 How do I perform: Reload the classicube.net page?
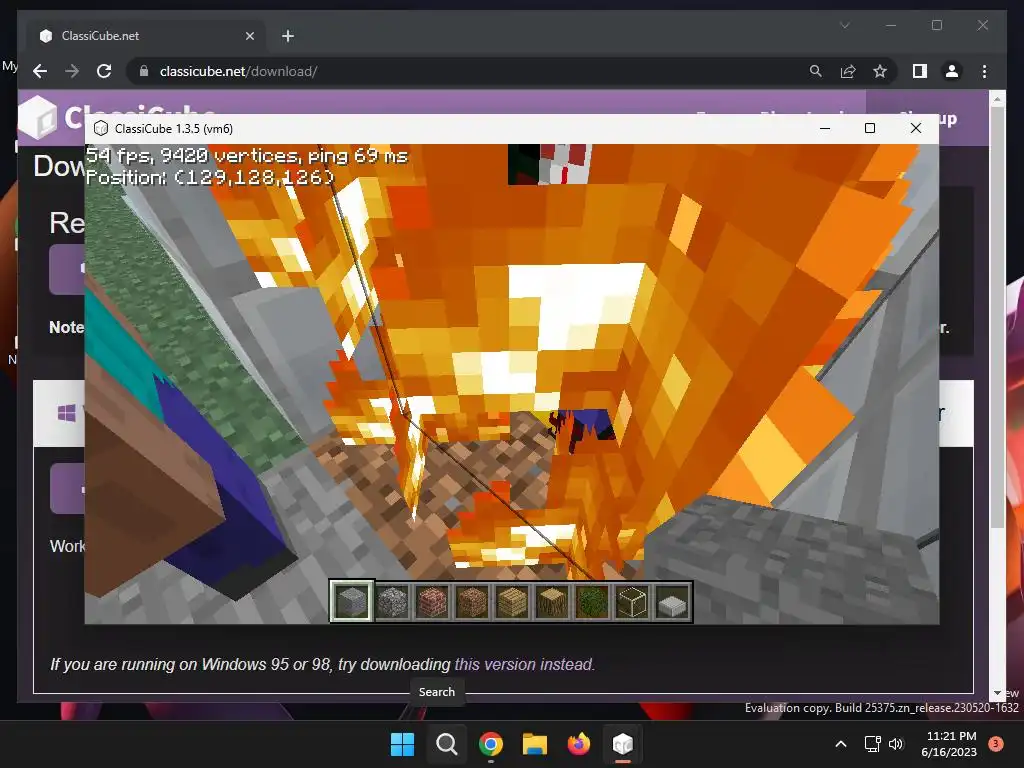(x=104, y=71)
